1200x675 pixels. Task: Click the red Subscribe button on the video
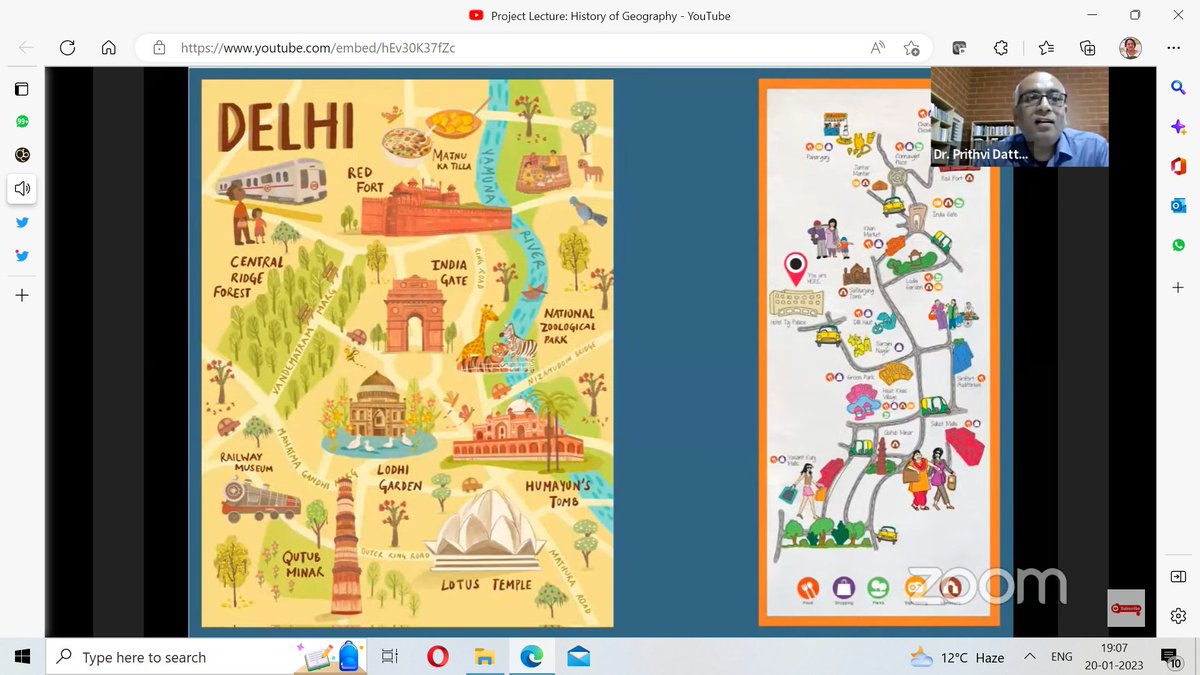pyautogui.click(x=1126, y=607)
